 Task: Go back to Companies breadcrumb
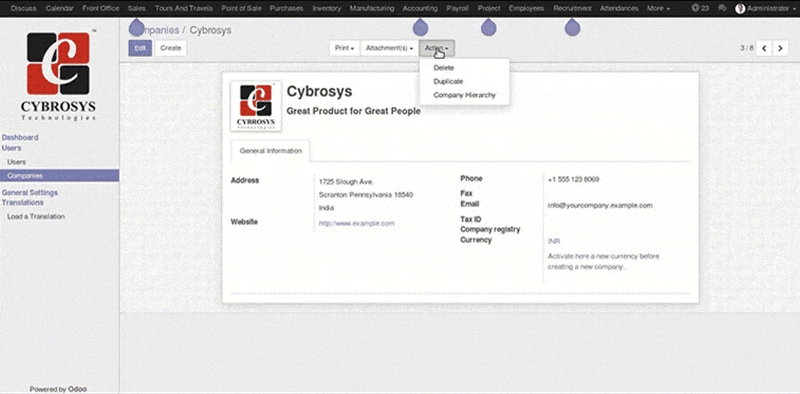(154, 30)
